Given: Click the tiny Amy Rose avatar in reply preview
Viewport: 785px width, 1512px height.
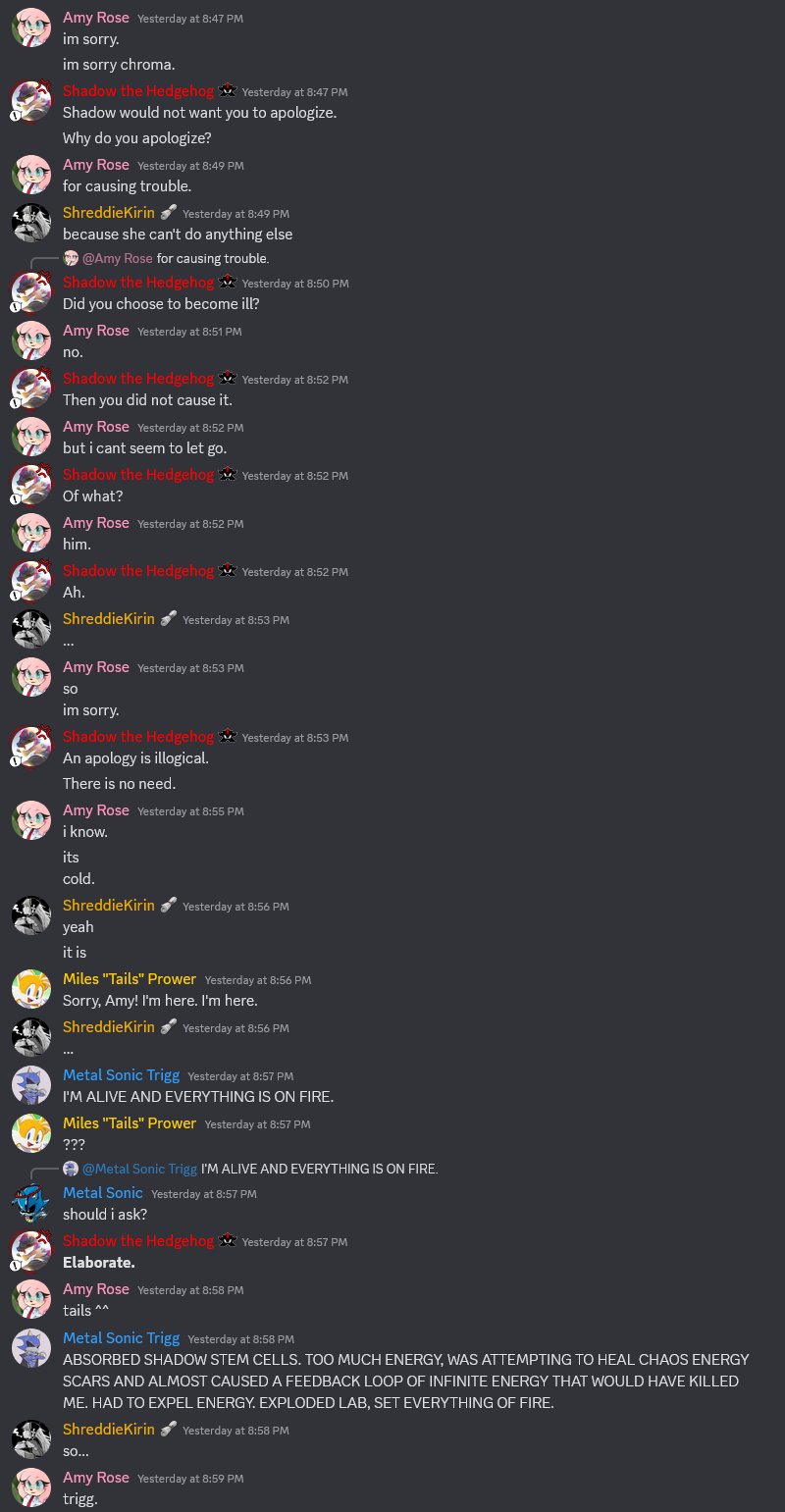Looking at the screenshot, I should (71, 258).
